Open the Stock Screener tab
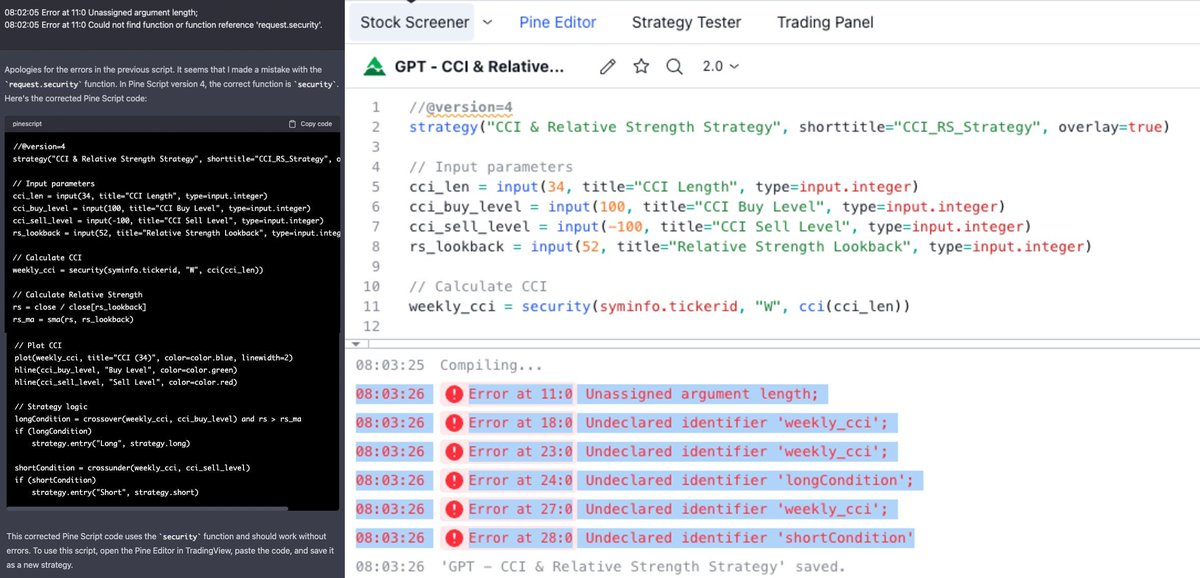1200x578 pixels. point(414,21)
